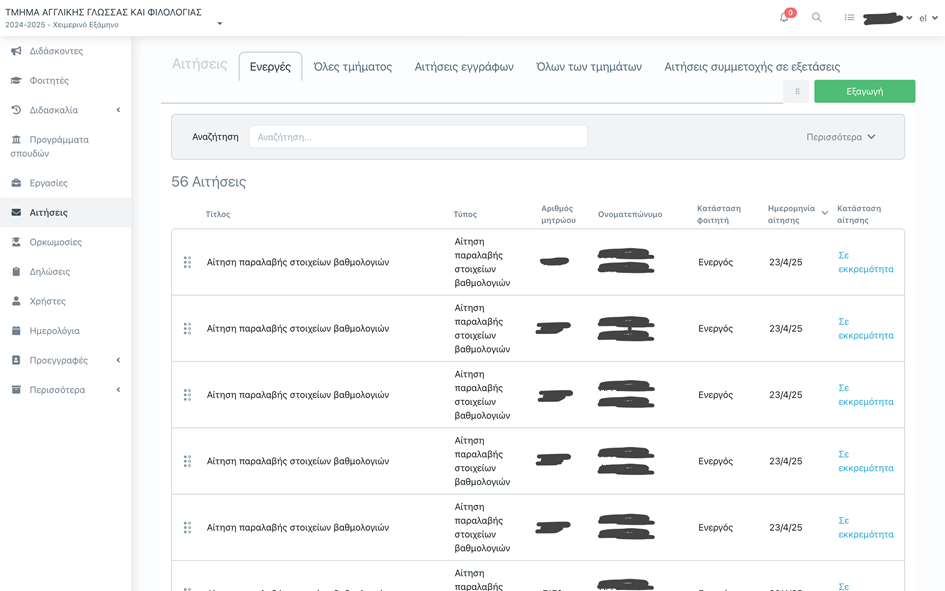Click the calendar icon for Ημερολόγια
945x591 pixels.
[x=16, y=330]
